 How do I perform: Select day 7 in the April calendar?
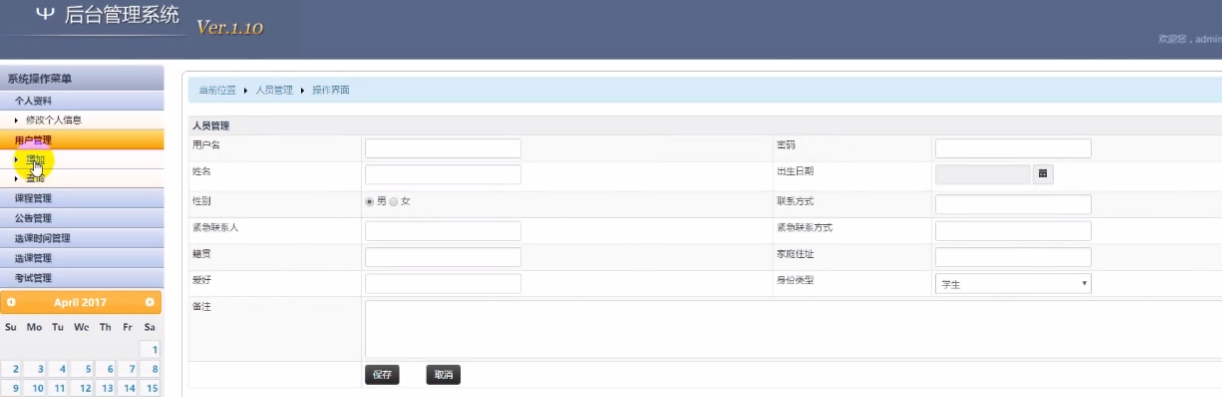pos(128,369)
